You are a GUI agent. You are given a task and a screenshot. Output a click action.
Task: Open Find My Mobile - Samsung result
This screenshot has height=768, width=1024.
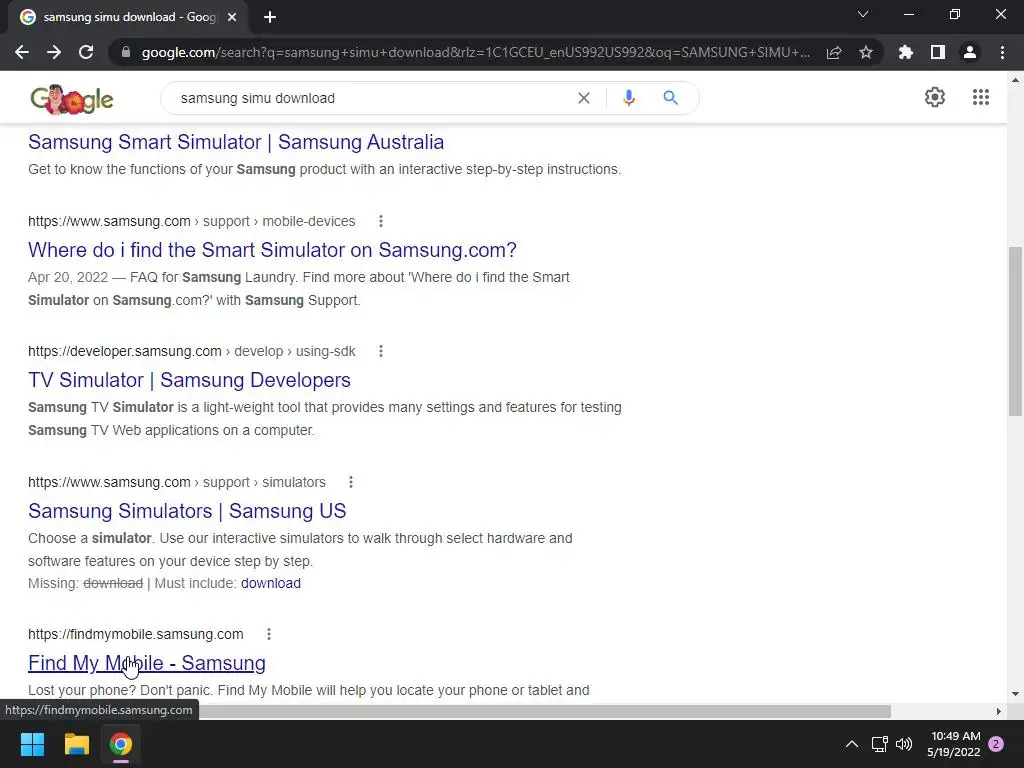coord(147,662)
